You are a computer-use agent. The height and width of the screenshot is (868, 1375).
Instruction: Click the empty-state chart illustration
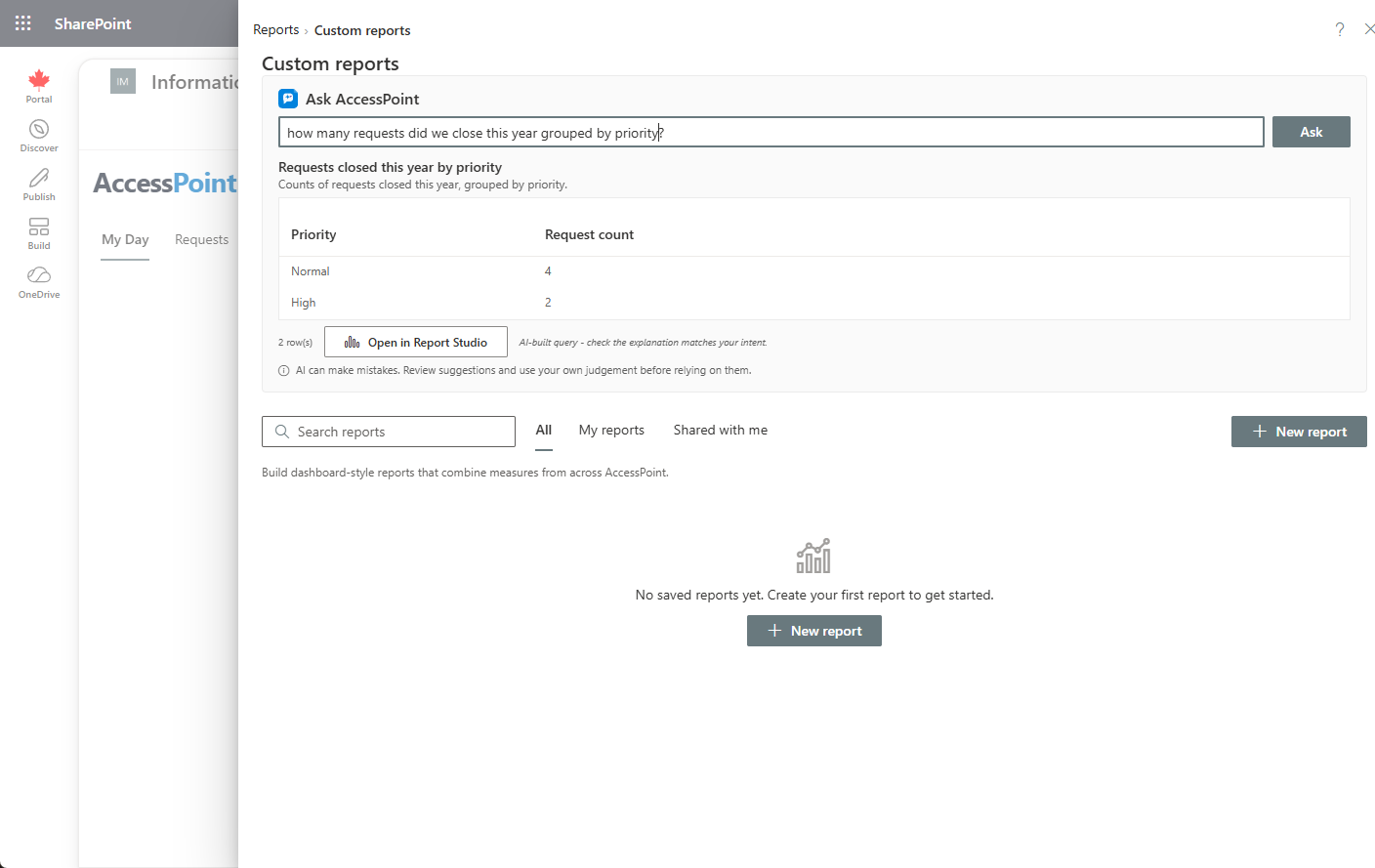(813, 556)
